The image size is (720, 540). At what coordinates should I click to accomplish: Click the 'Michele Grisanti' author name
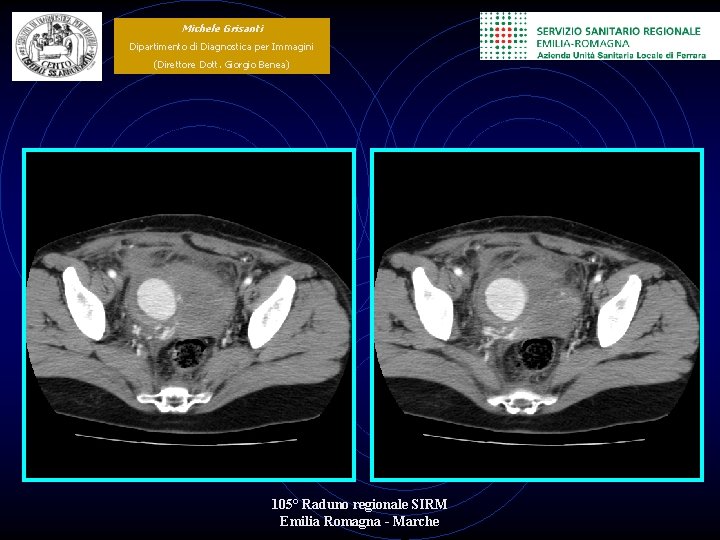[222, 28]
